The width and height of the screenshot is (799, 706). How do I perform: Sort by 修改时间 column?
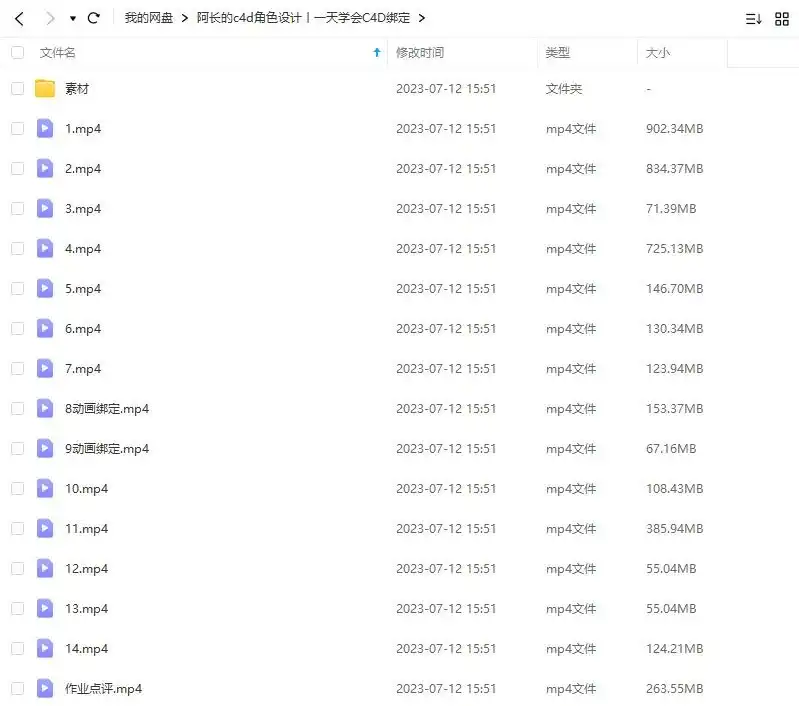tap(420, 53)
